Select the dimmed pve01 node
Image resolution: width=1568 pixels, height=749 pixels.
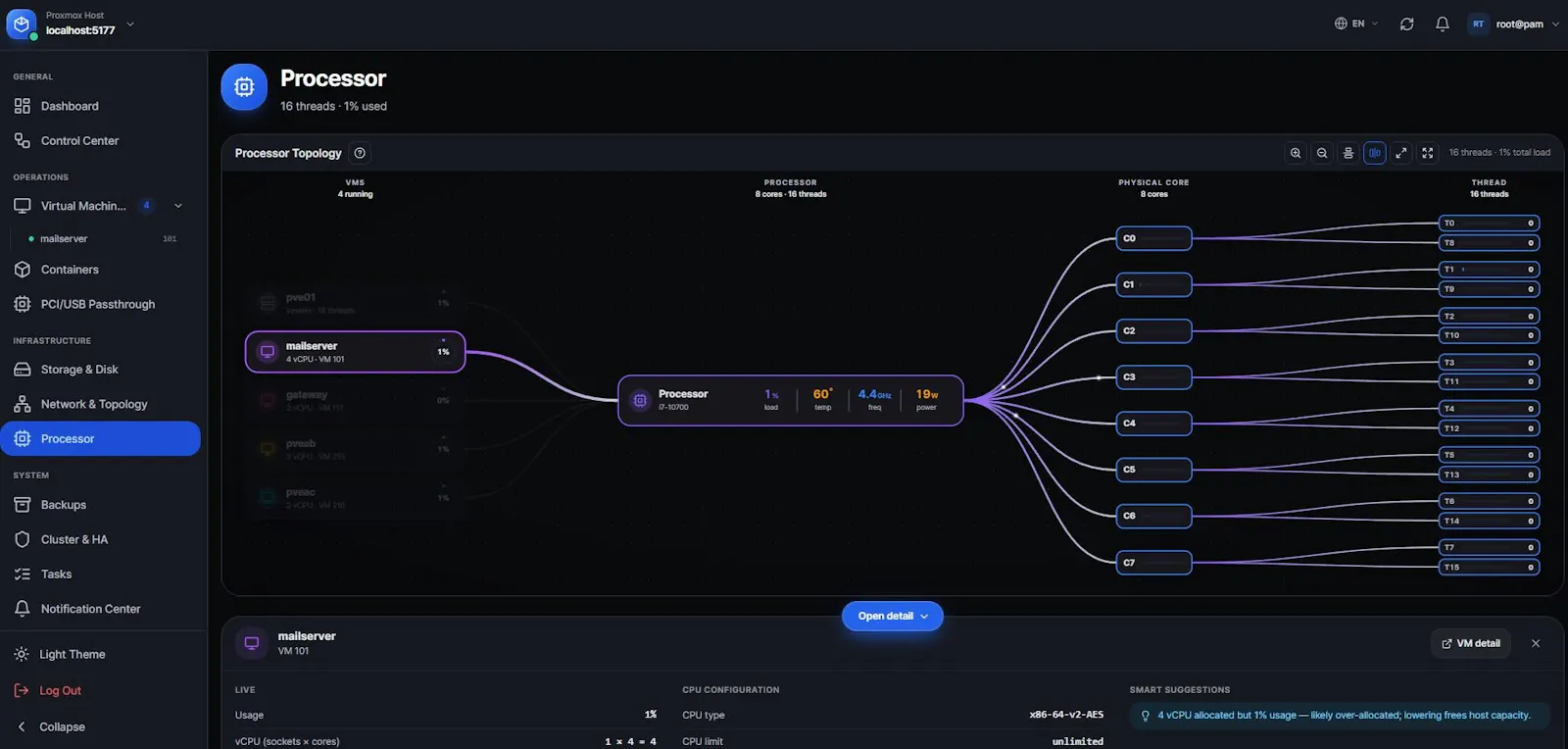(355, 303)
